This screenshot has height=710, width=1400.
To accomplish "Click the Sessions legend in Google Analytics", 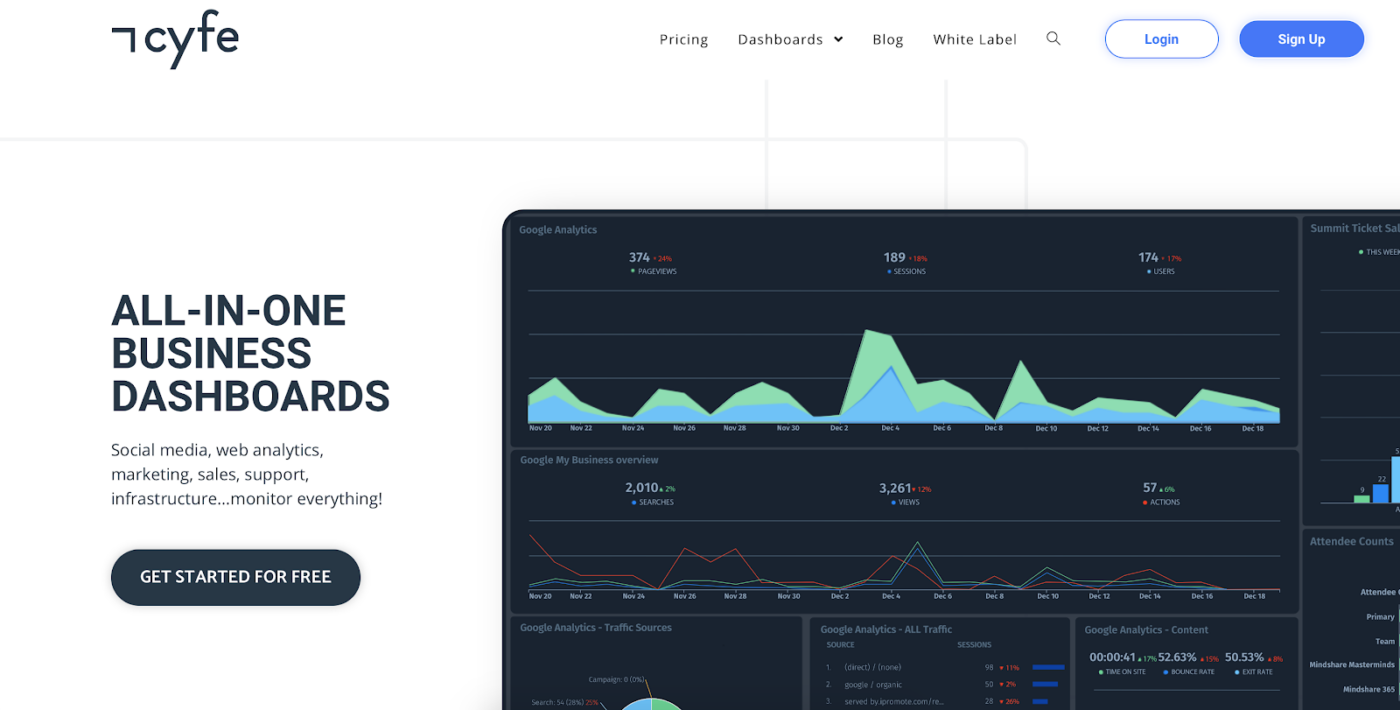I will click(x=906, y=271).
